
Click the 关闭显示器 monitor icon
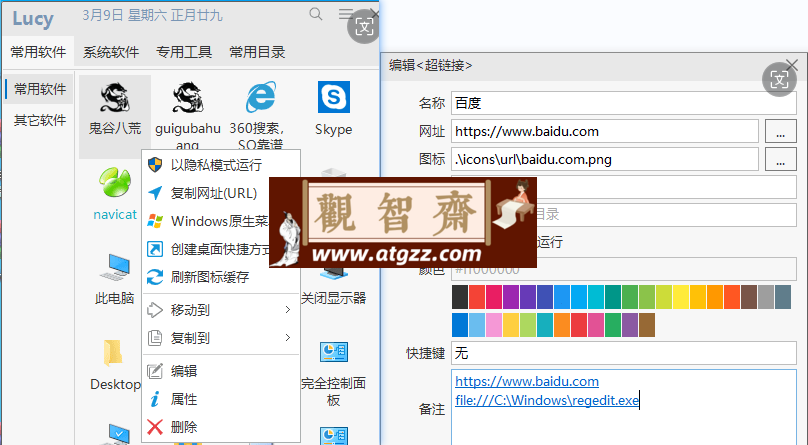pyautogui.click(x=334, y=273)
